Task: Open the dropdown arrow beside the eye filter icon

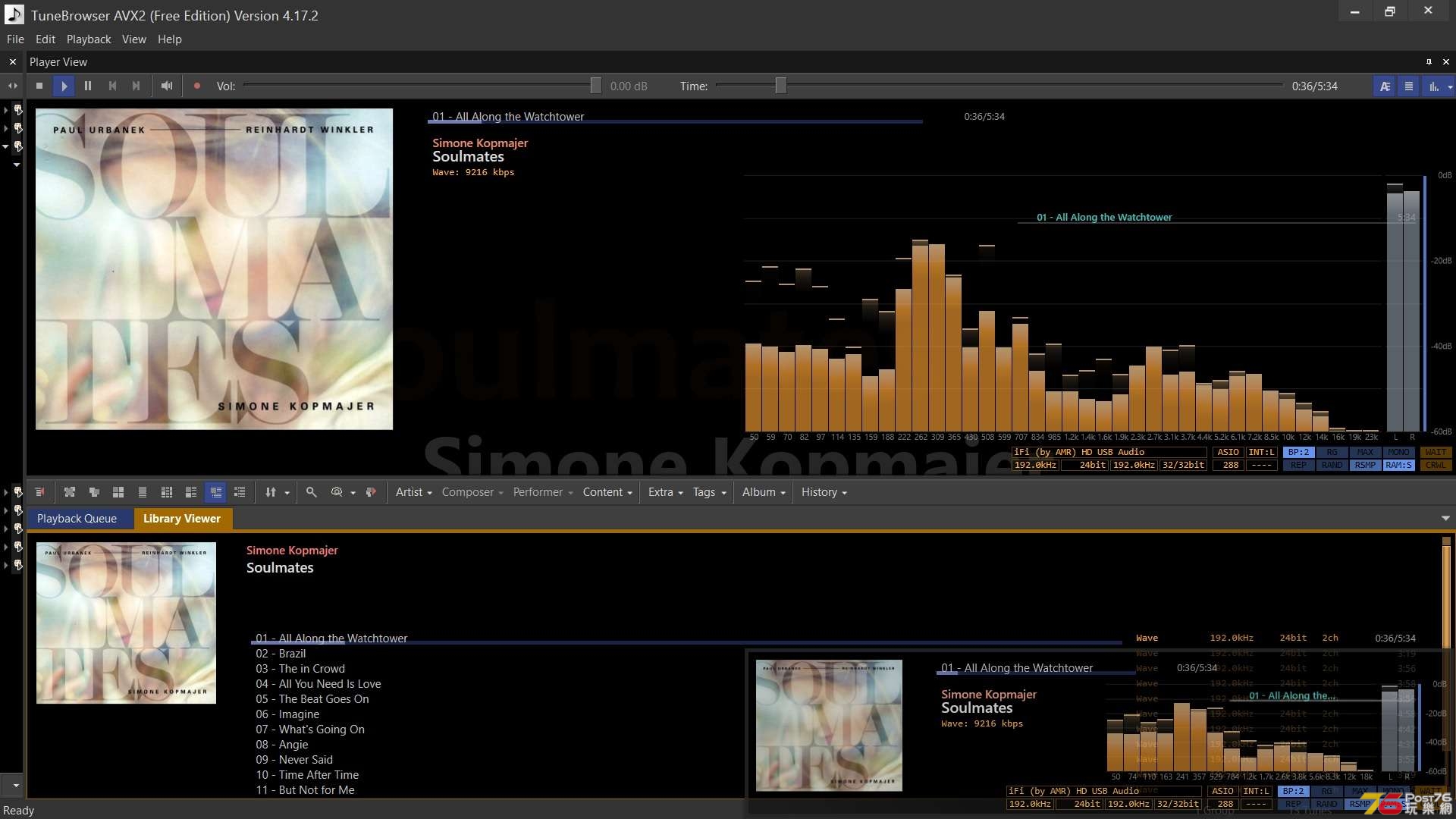Action: [x=353, y=493]
